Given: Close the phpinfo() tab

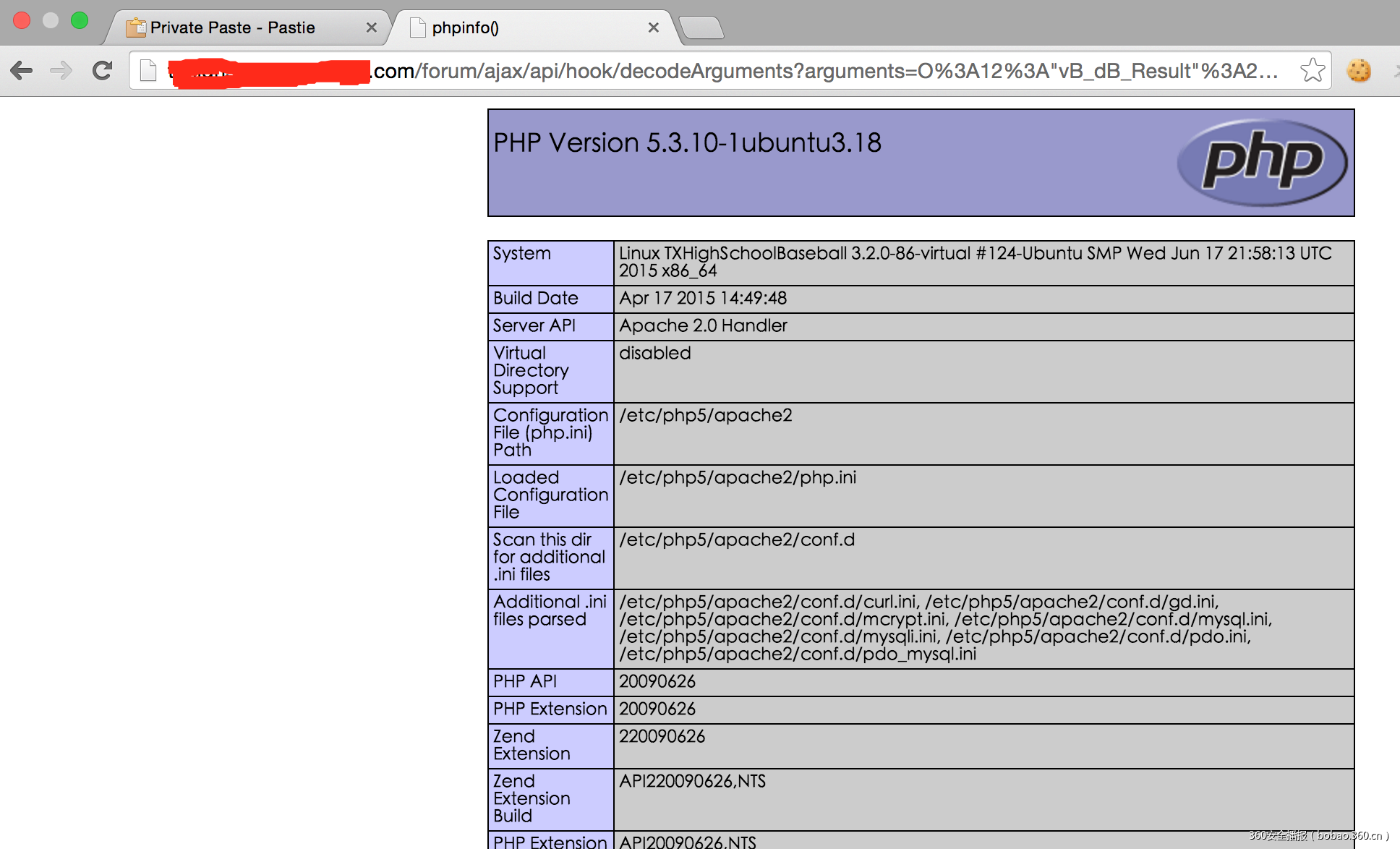Looking at the screenshot, I should click(x=653, y=27).
